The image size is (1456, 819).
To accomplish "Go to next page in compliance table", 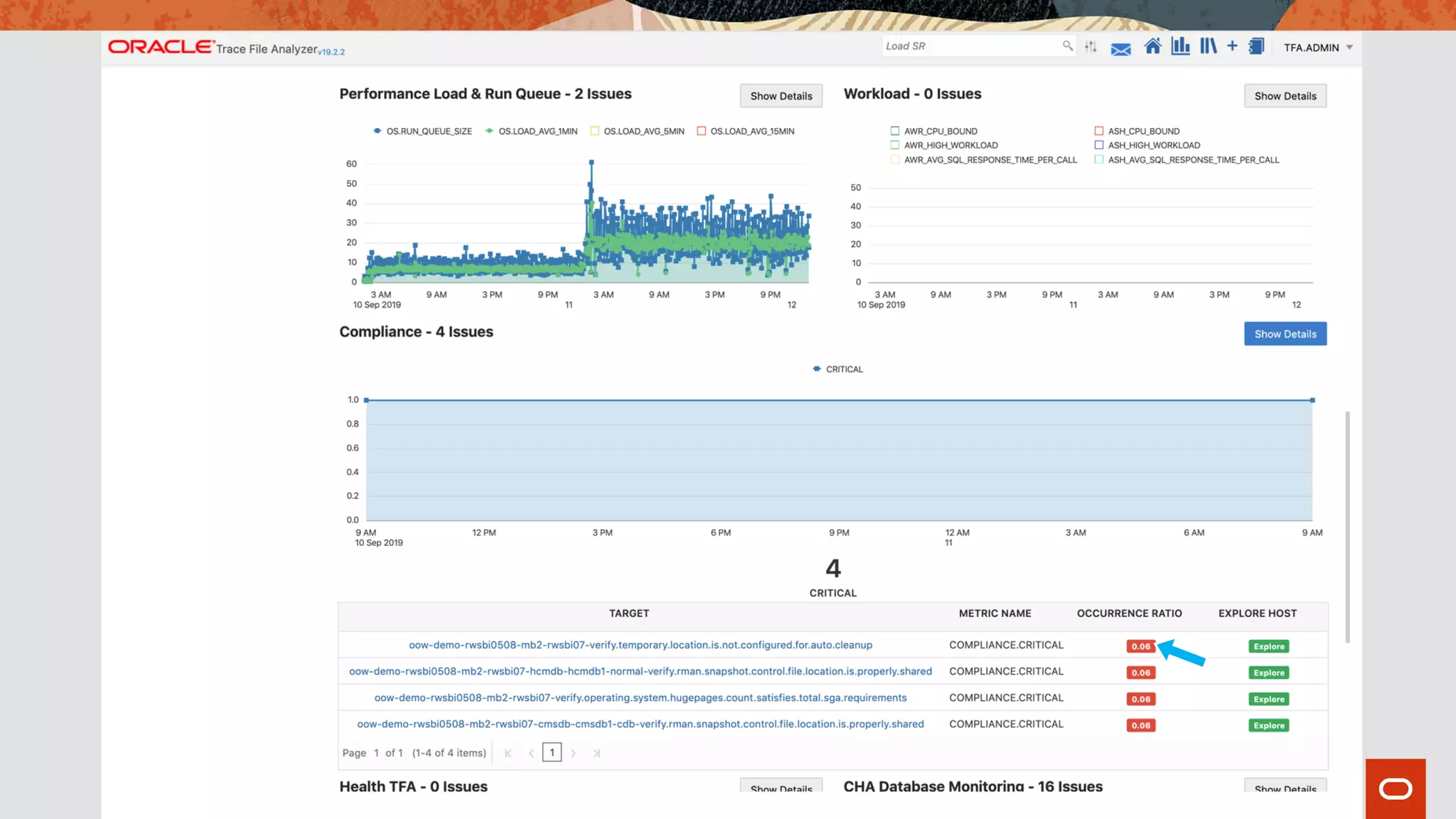I will (573, 753).
